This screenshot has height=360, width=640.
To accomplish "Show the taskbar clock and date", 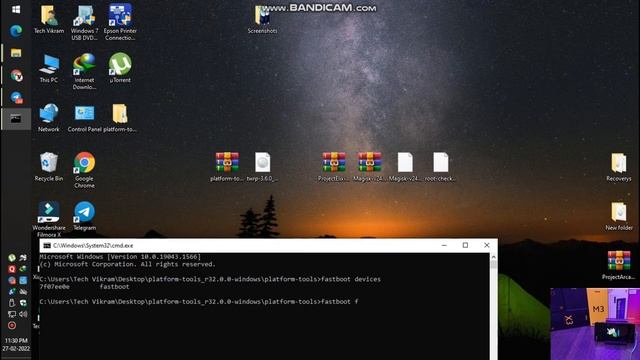I will click(16, 344).
